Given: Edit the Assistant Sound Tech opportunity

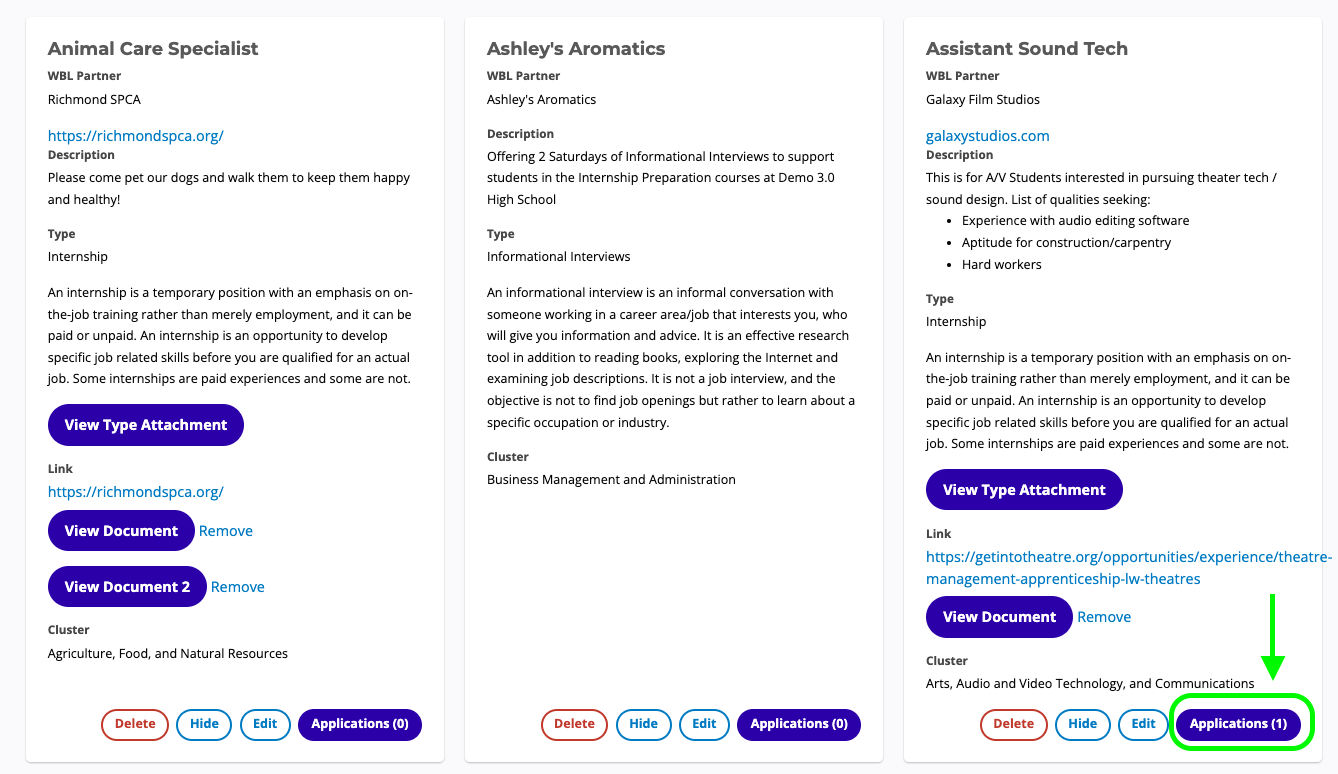Looking at the screenshot, I should pos(1143,724).
